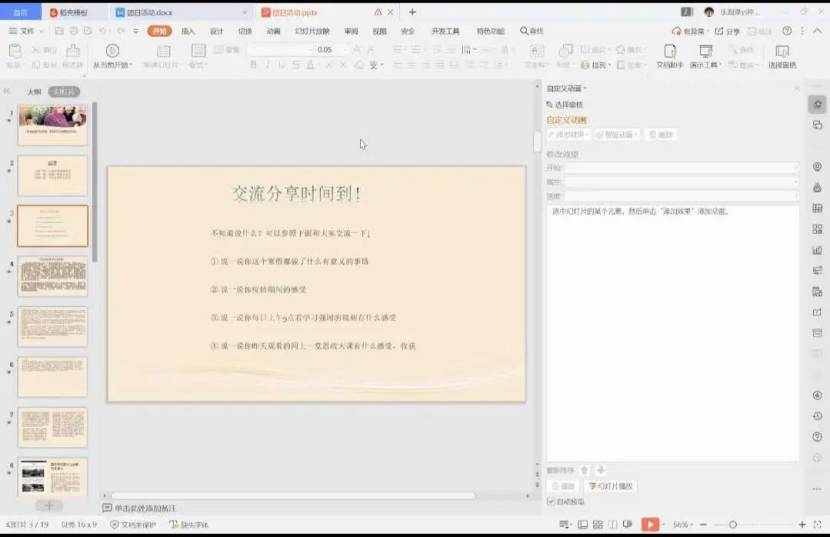Viewport: 830px width, 537px height.
Task: Click the zoom out minus icon
Action: (704, 524)
